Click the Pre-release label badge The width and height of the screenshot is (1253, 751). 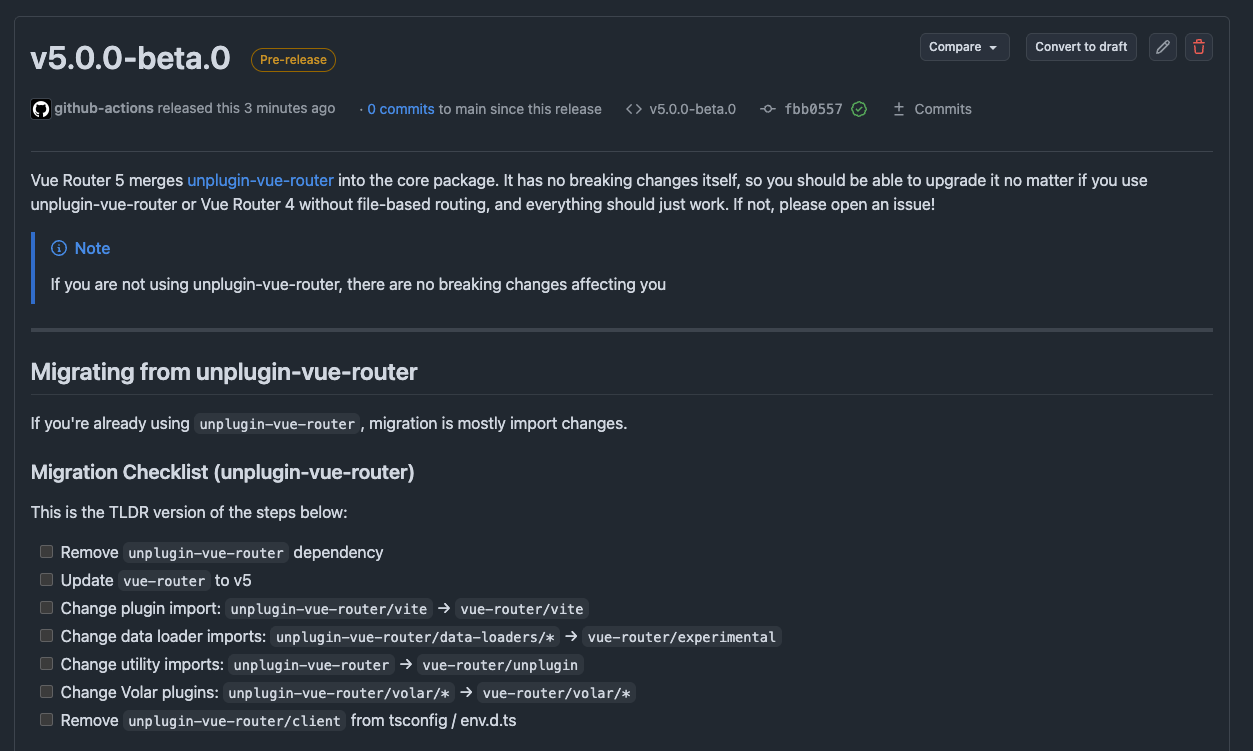tap(293, 60)
